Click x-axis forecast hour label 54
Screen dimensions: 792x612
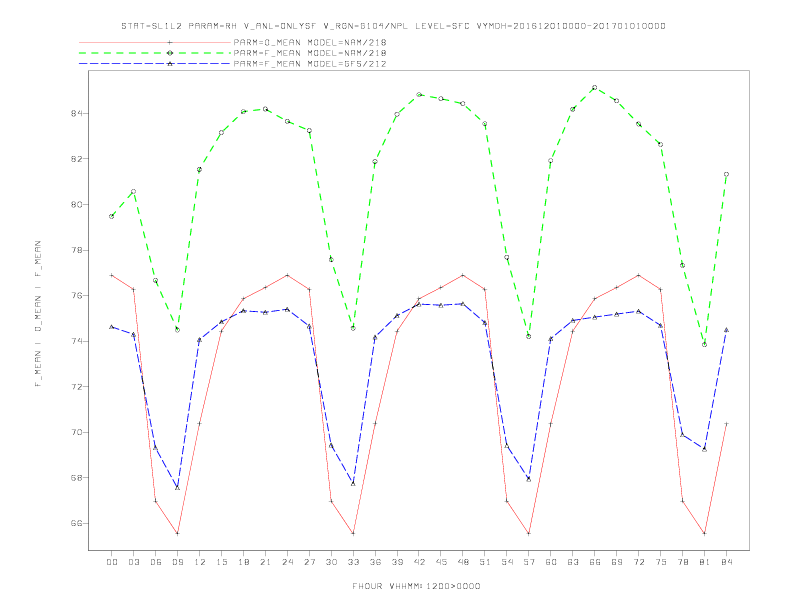tap(507, 562)
